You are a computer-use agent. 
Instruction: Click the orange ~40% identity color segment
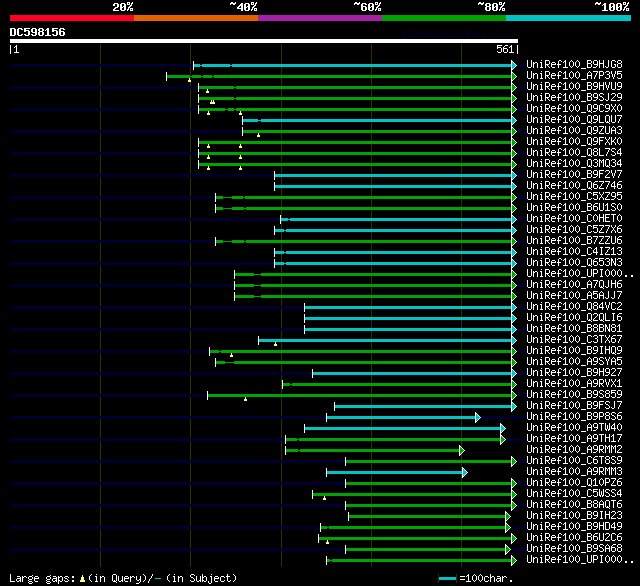click(x=196, y=18)
